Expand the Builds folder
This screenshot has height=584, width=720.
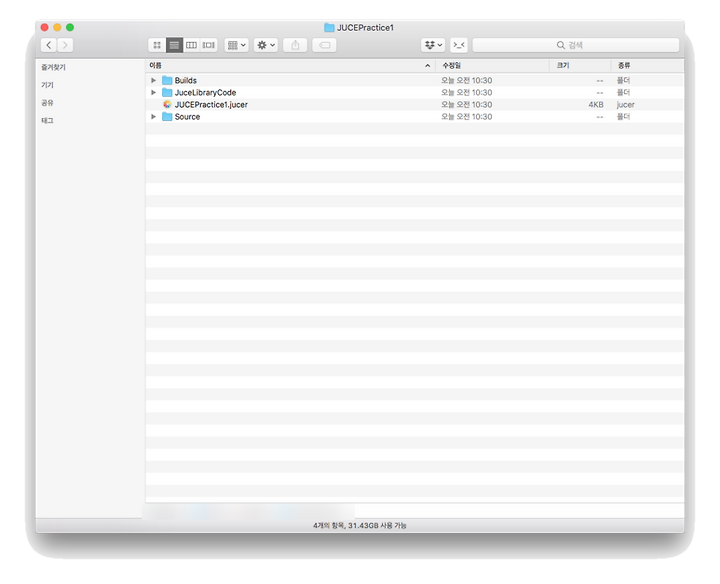153,80
